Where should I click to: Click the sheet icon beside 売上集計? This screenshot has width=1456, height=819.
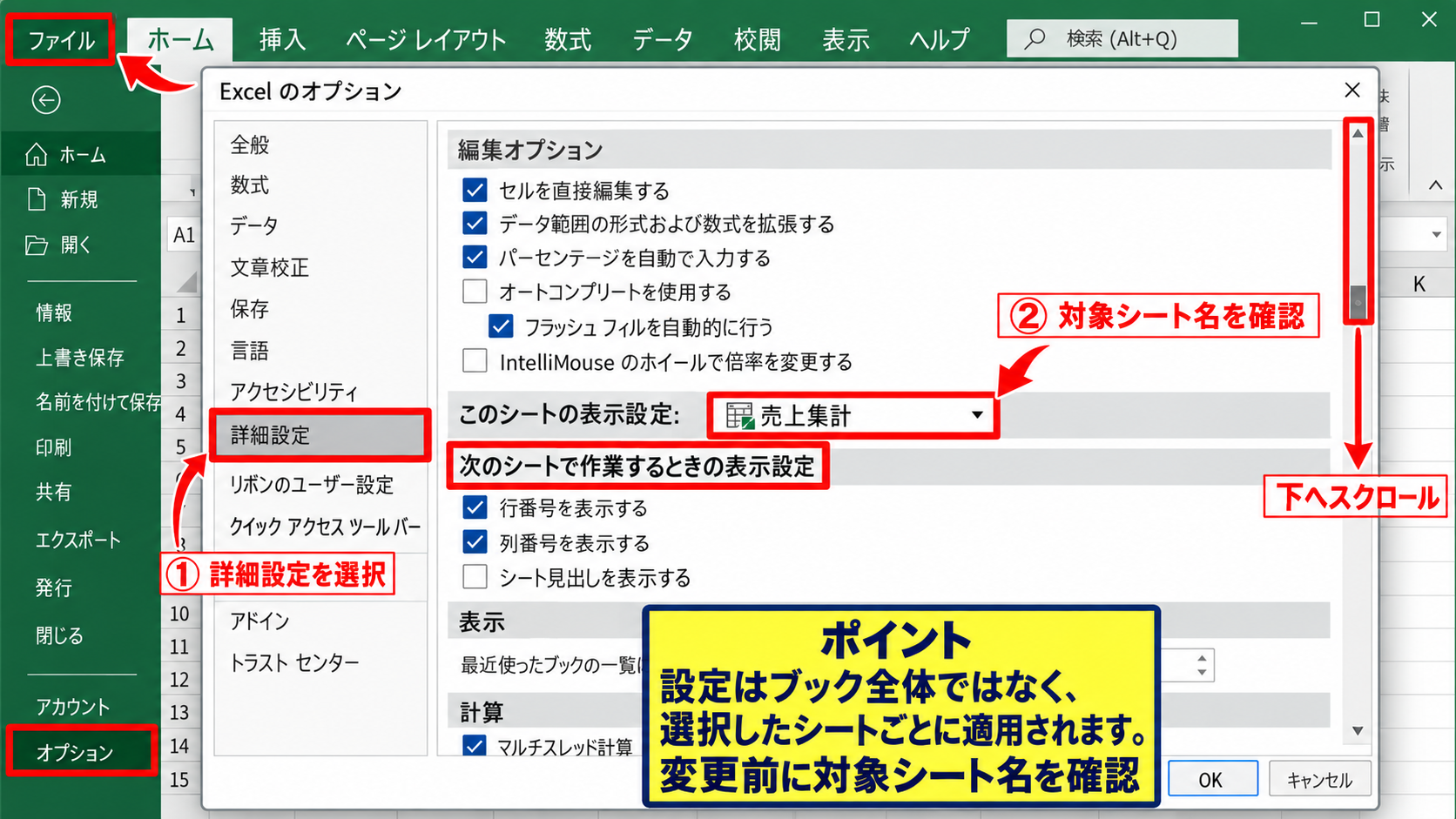point(739,416)
